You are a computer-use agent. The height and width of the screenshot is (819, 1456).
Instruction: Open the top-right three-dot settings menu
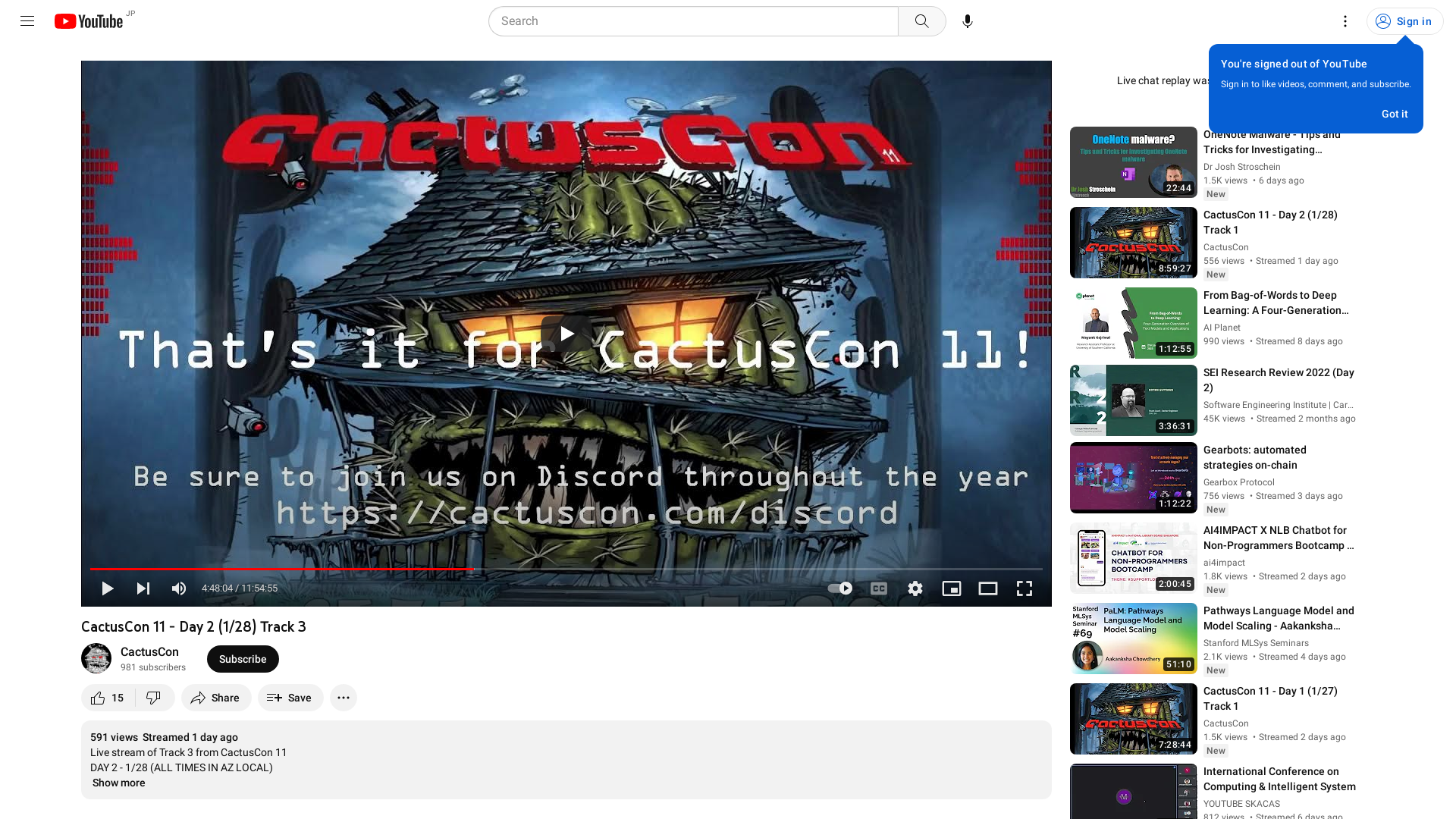tap(1345, 21)
